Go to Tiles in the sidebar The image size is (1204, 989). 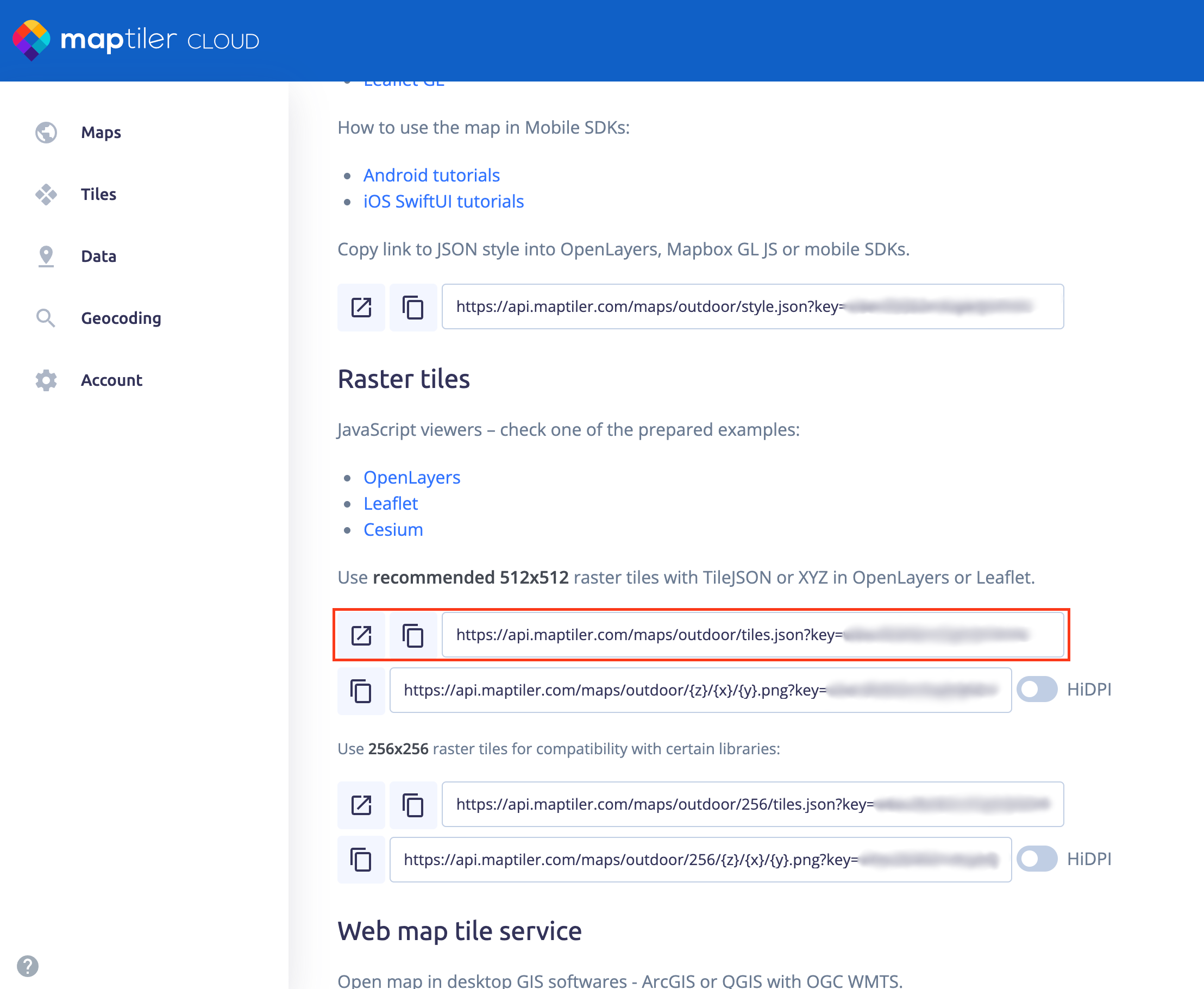(x=98, y=195)
